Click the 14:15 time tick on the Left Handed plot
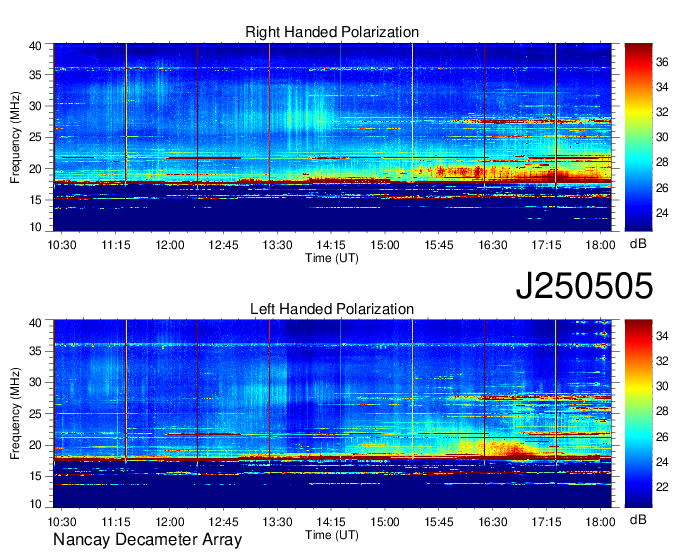This screenshot has width=680, height=552. point(331,522)
